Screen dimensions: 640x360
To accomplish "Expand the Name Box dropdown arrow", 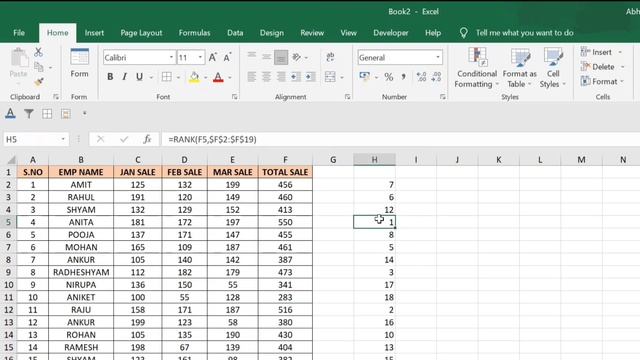I will tap(63, 140).
